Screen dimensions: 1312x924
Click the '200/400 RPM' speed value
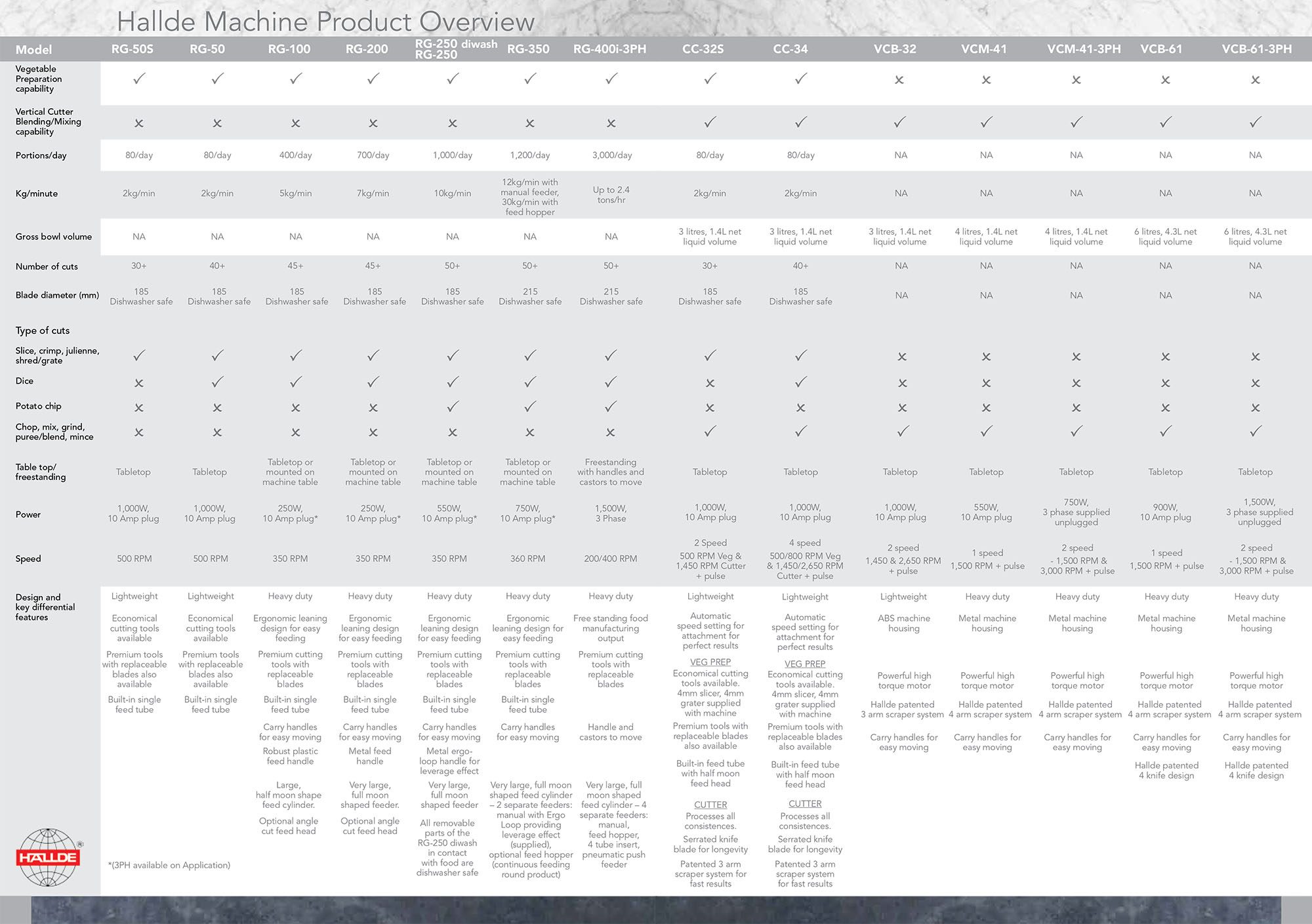point(611,559)
